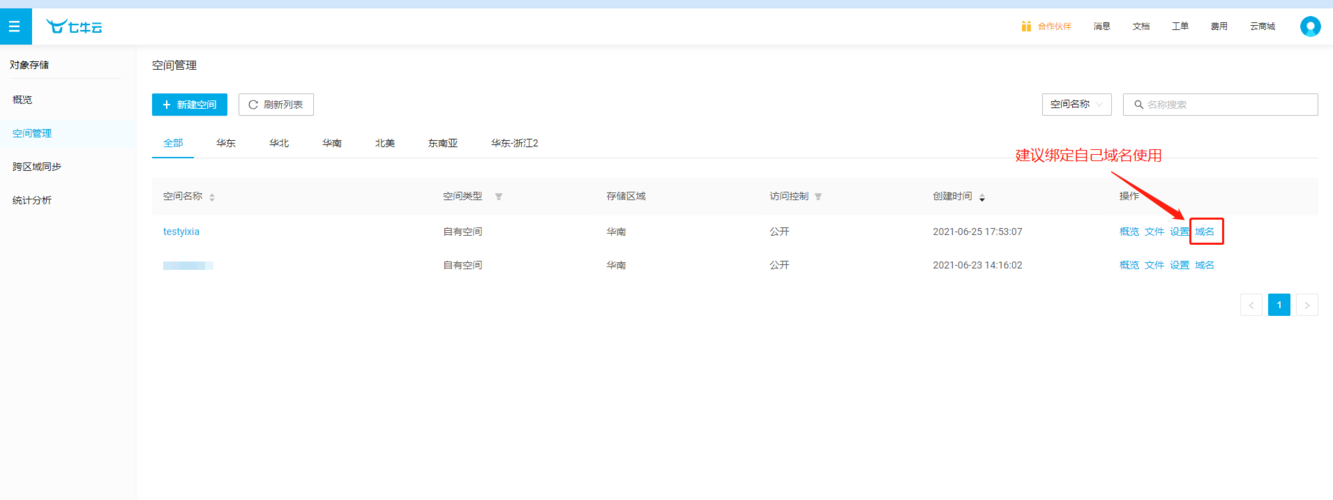The image size is (1333, 500).
Task: Open the user avatar menu
Action: (1310, 27)
